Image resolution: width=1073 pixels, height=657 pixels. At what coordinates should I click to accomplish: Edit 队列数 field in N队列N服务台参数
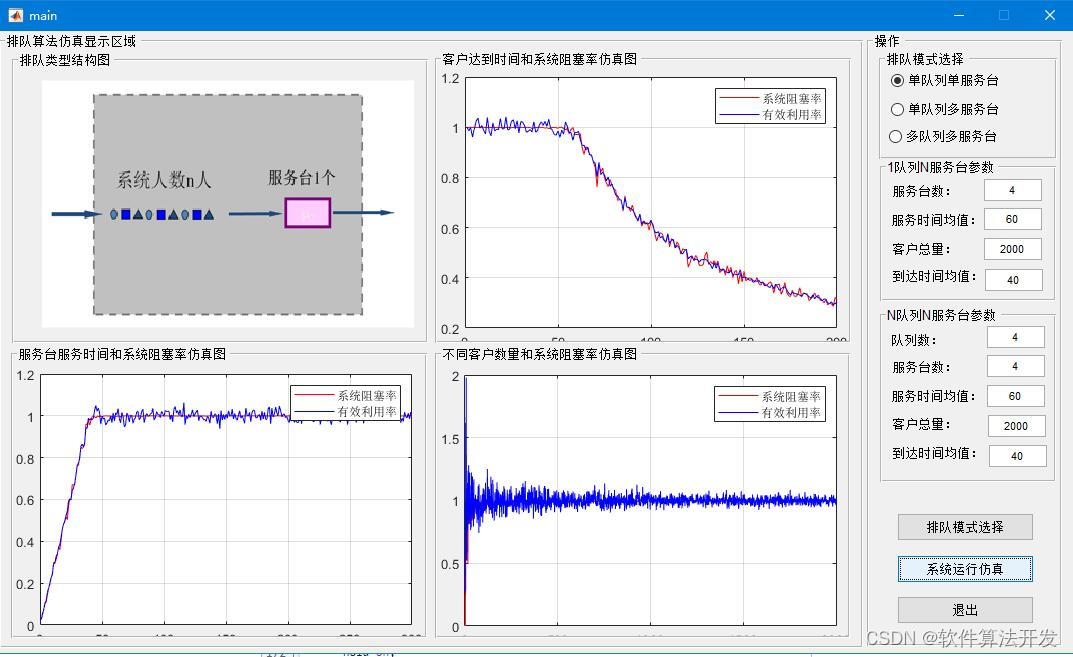coord(1016,337)
